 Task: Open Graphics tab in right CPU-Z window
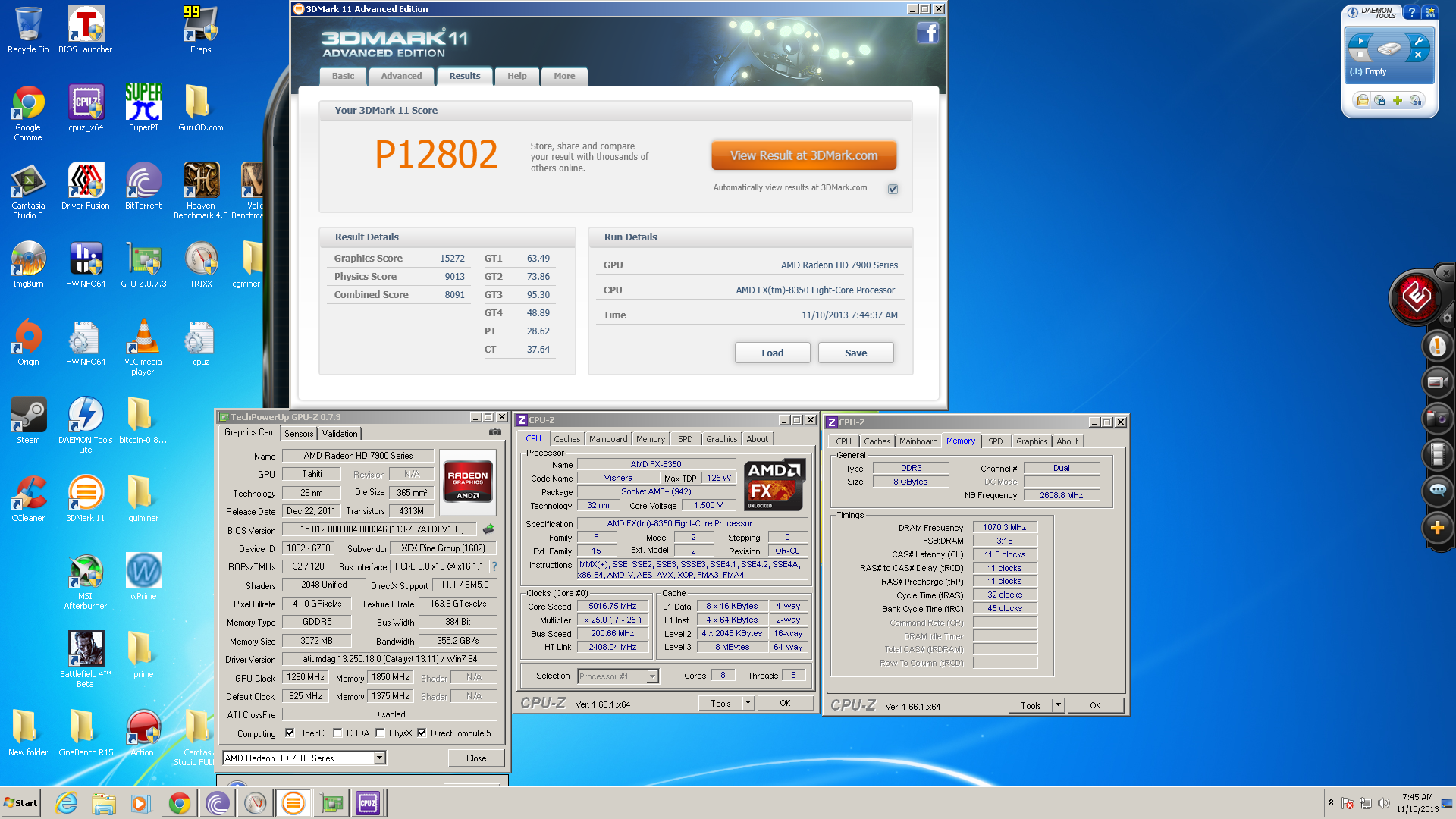coord(1031,441)
